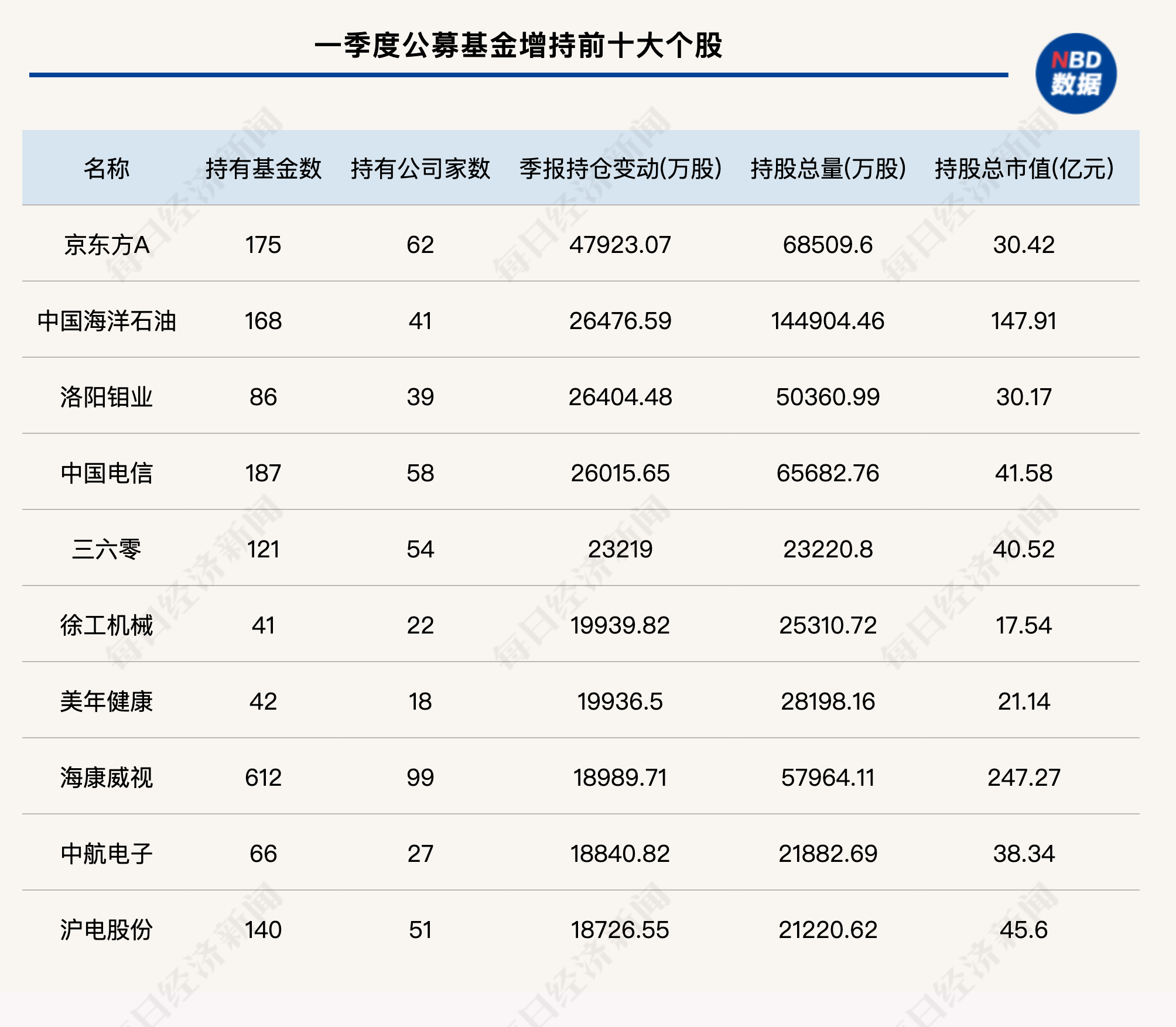The image size is (1176, 1027).
Task: Click position change value 18989.71
Action: [620, 778]
